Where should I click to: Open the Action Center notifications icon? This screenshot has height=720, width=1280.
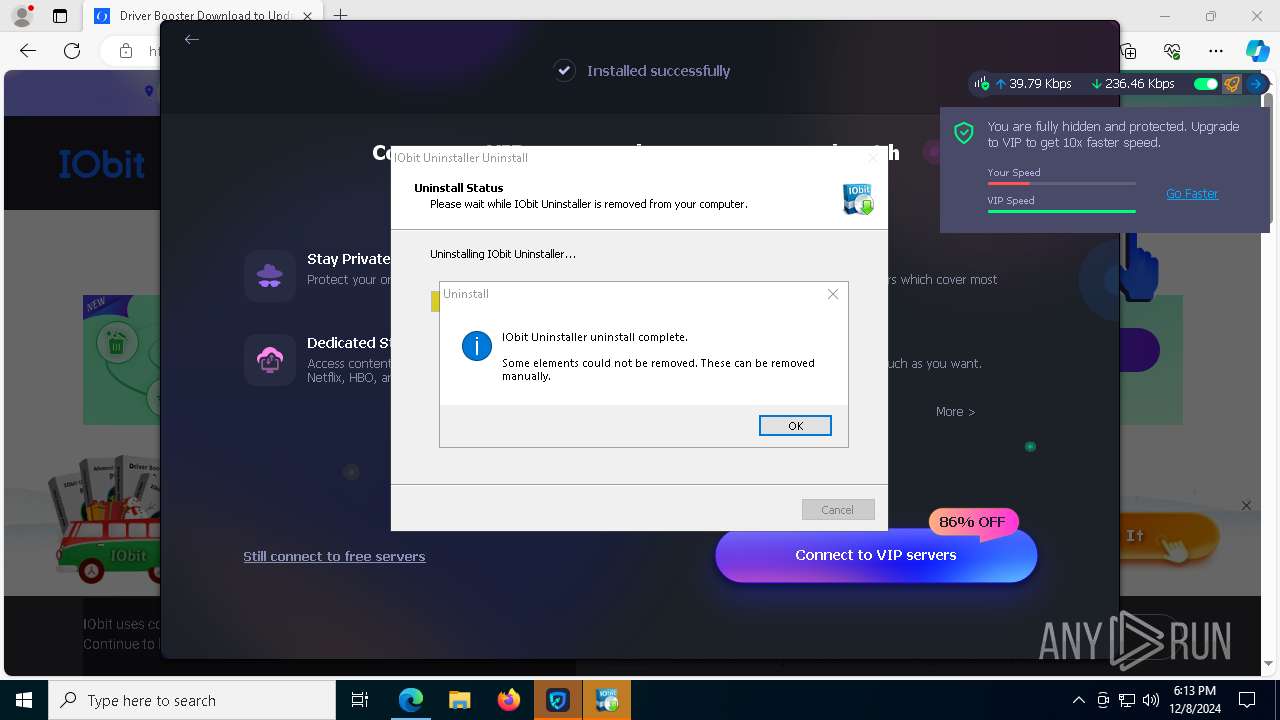pyautogui.click(x=1247, y=700)
